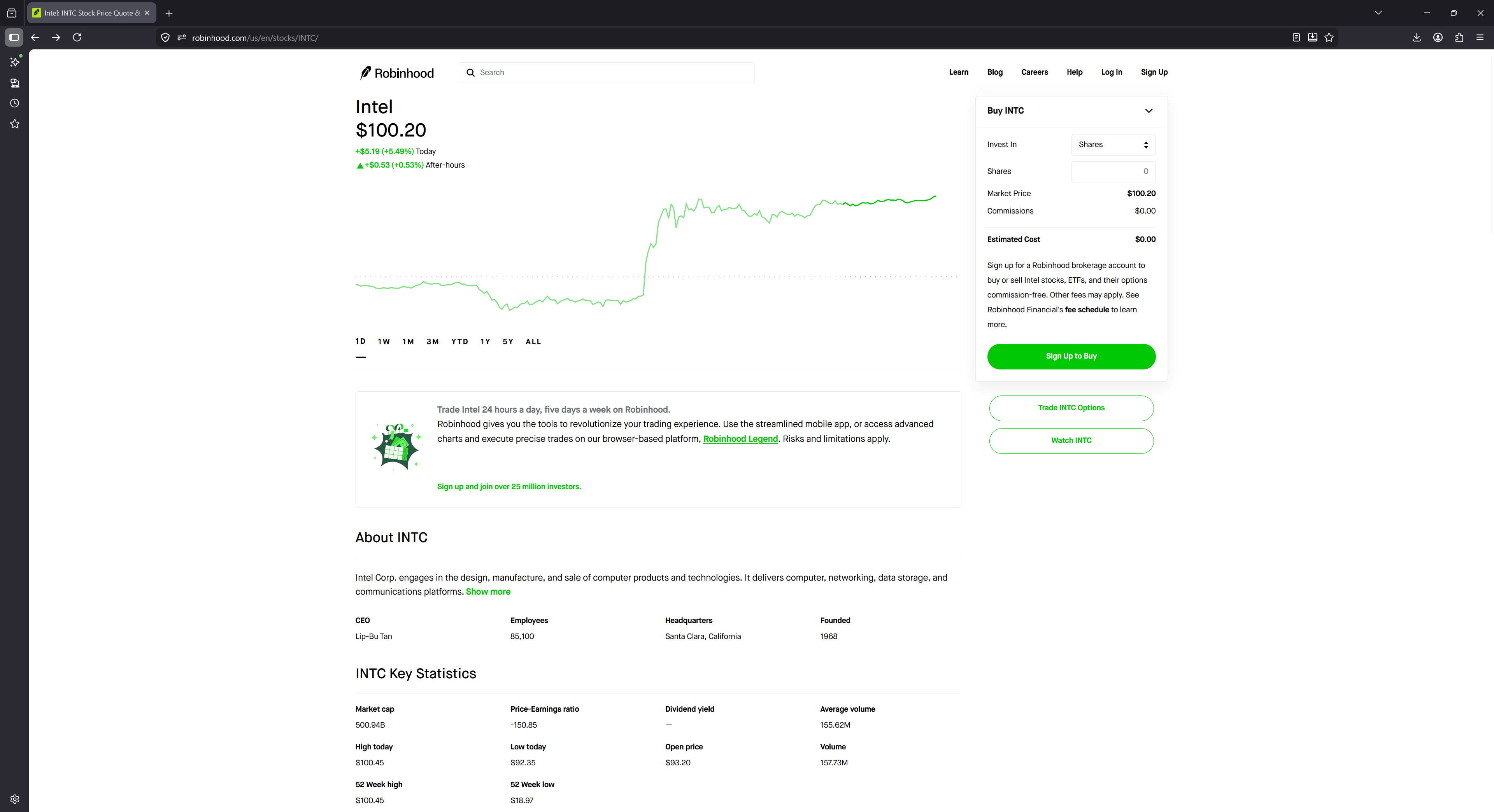Click the Watch INTC button
Viewport: 1494px width, 812px height.
1071,441
